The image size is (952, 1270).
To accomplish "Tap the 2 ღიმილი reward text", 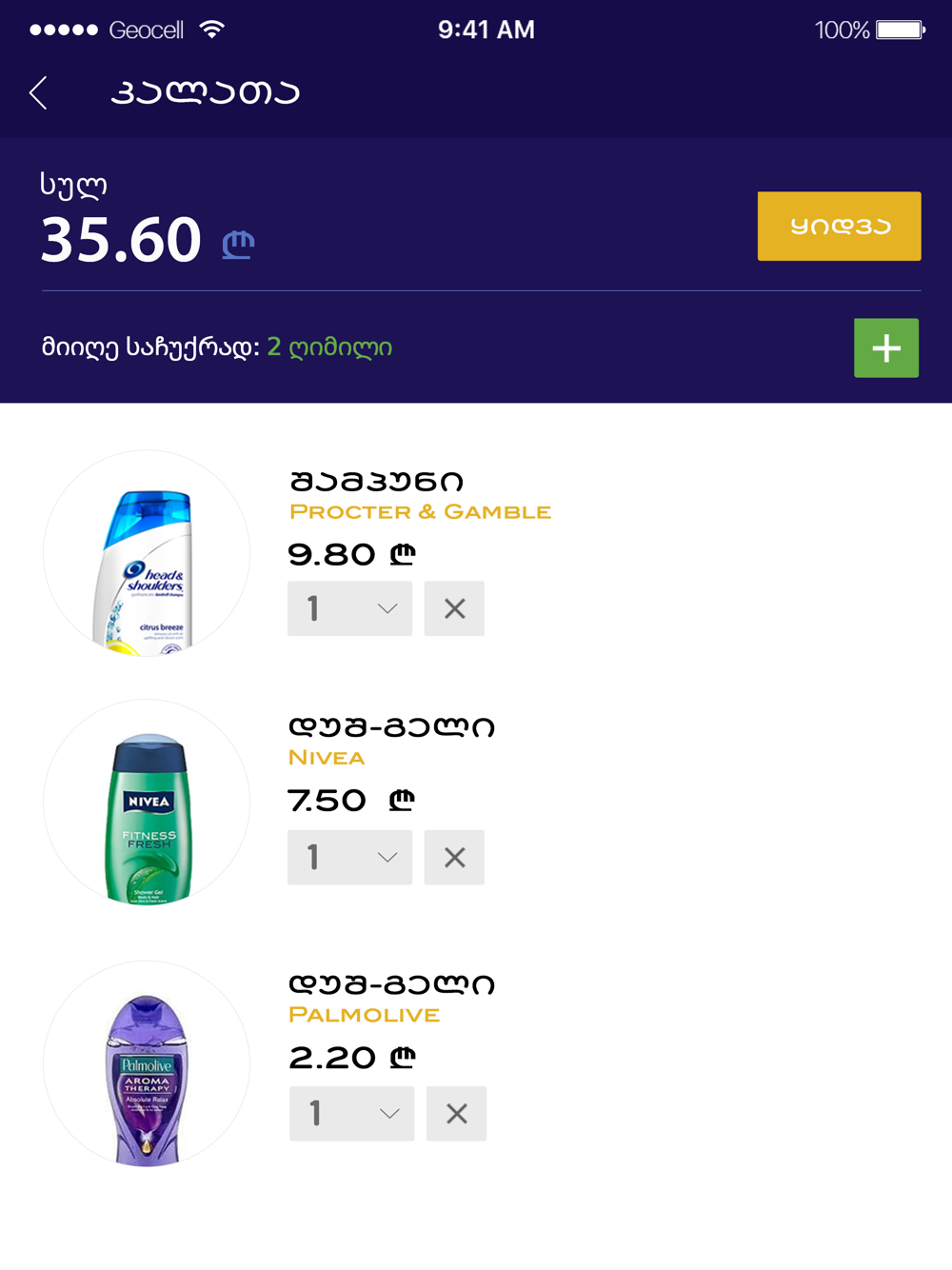I will [x=329, y=347].
